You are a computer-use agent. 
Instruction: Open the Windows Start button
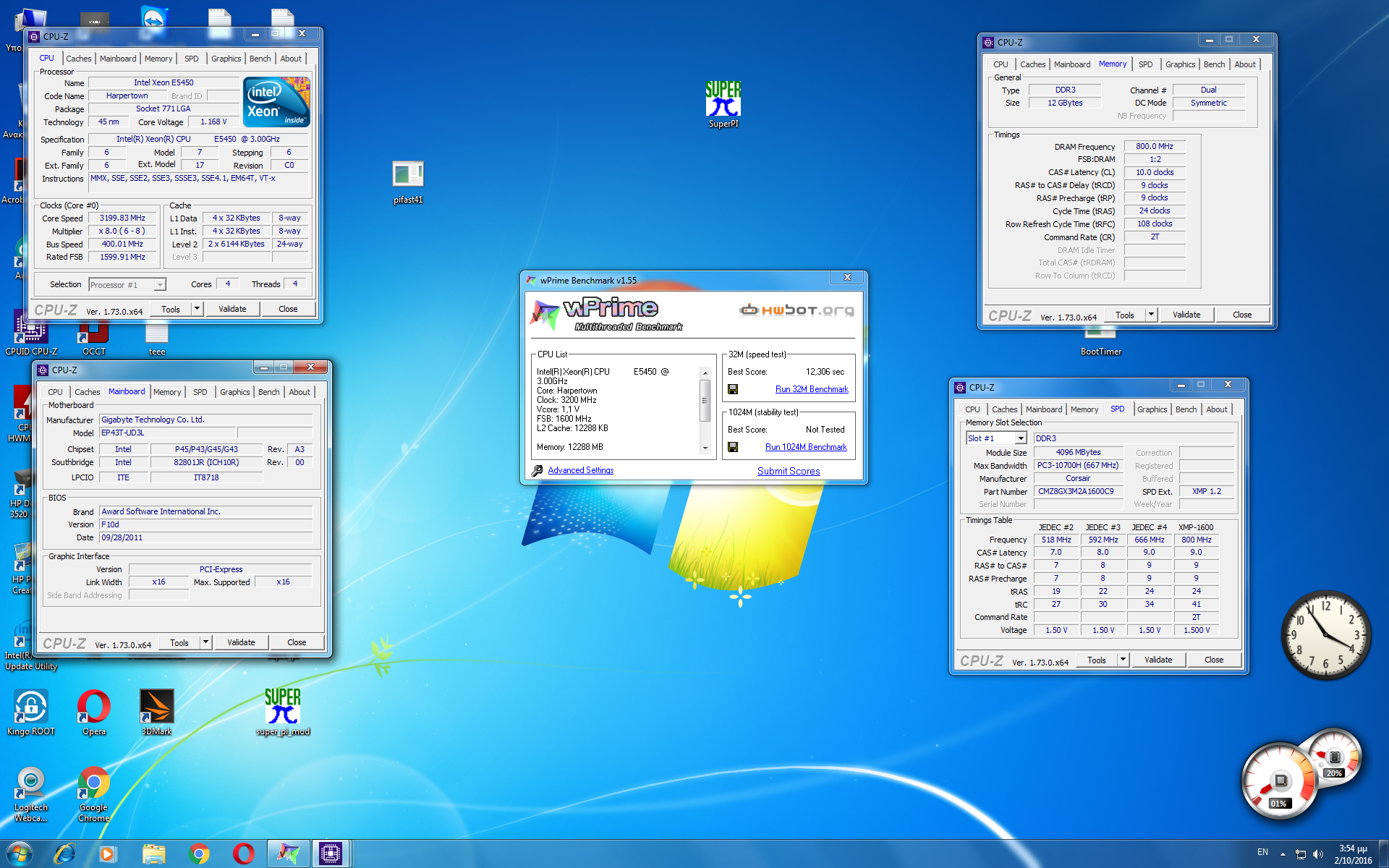19,854
